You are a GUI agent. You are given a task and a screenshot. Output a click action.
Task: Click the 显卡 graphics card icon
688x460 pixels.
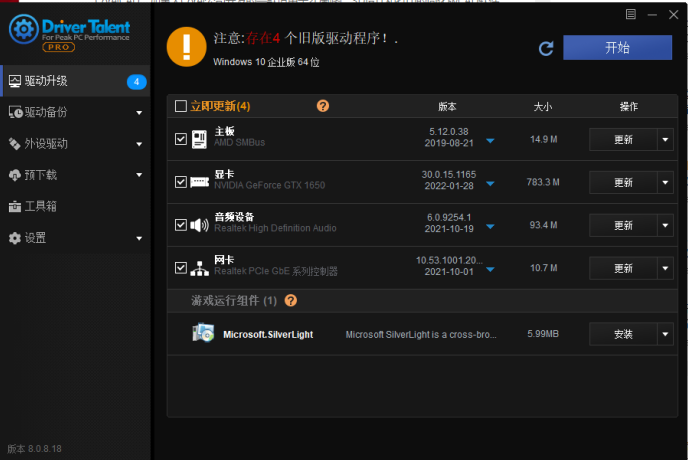pos(200,182)
